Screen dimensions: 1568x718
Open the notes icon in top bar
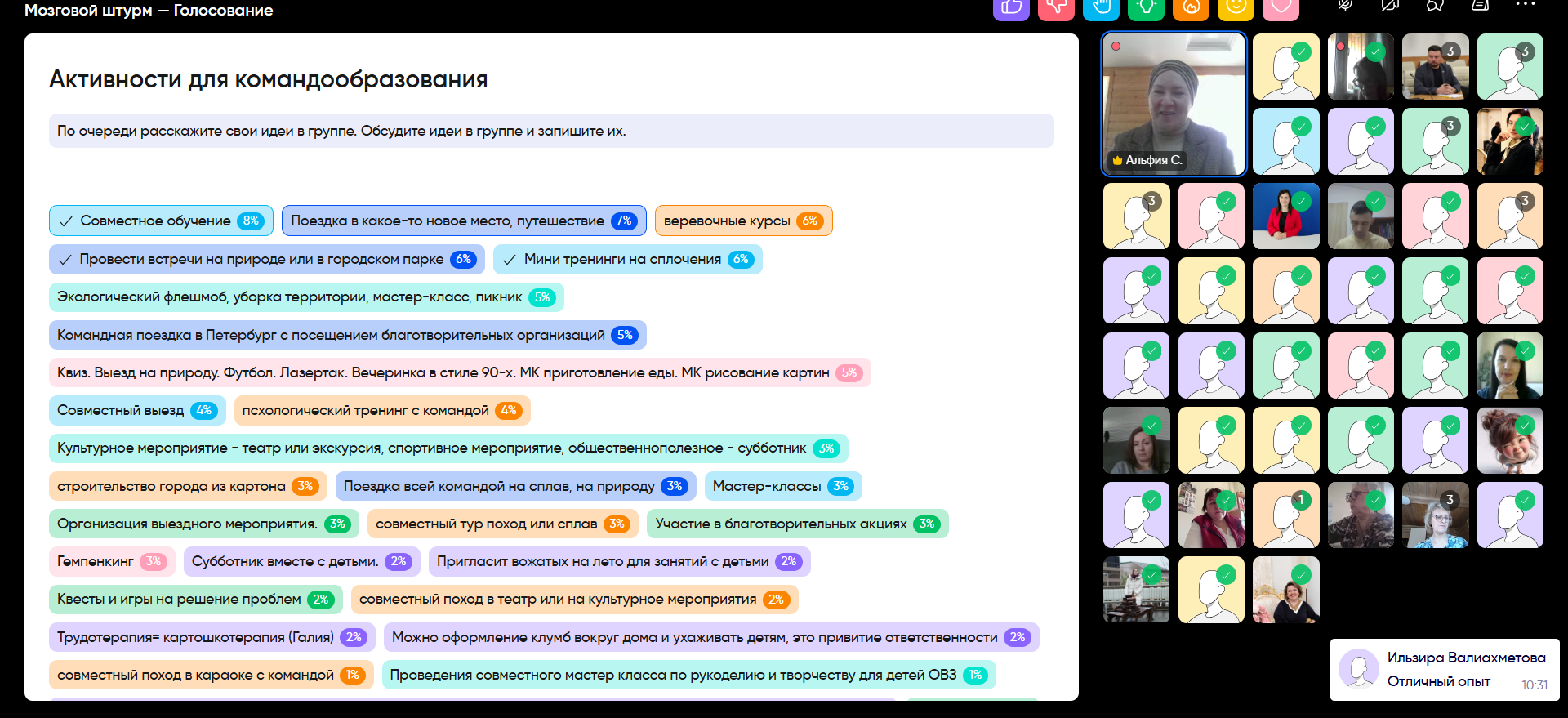(1480, 6)
